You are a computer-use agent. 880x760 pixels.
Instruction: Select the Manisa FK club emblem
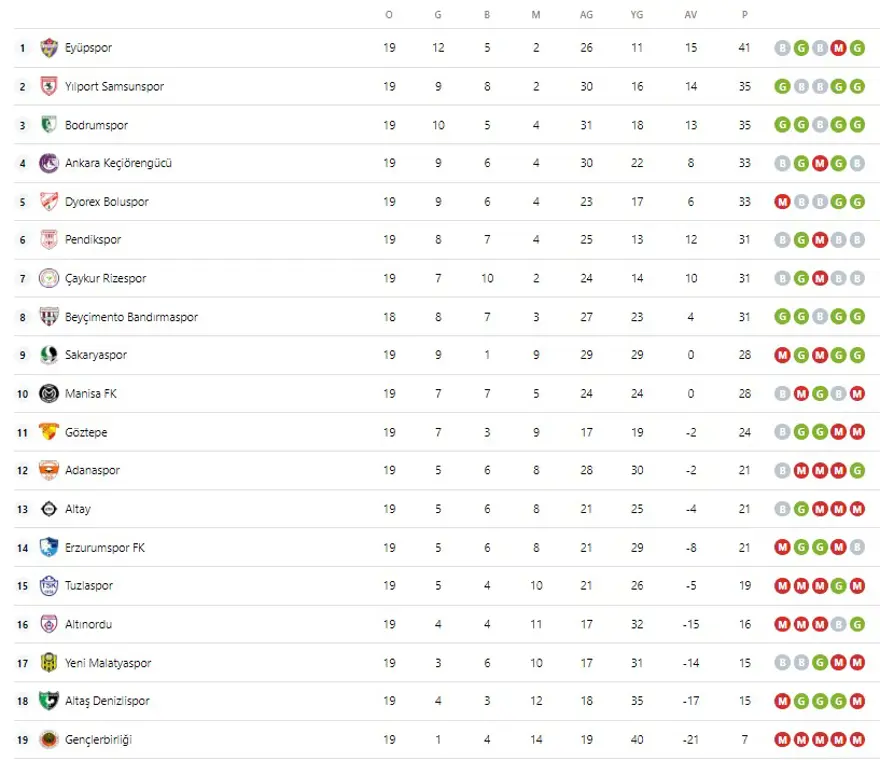coord(49,394)
